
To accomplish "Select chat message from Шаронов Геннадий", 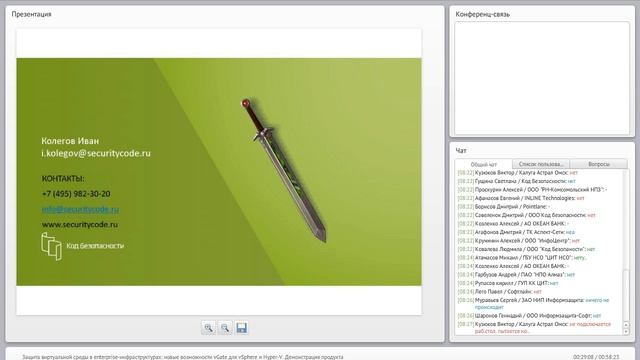I will [x=529, y=316].
